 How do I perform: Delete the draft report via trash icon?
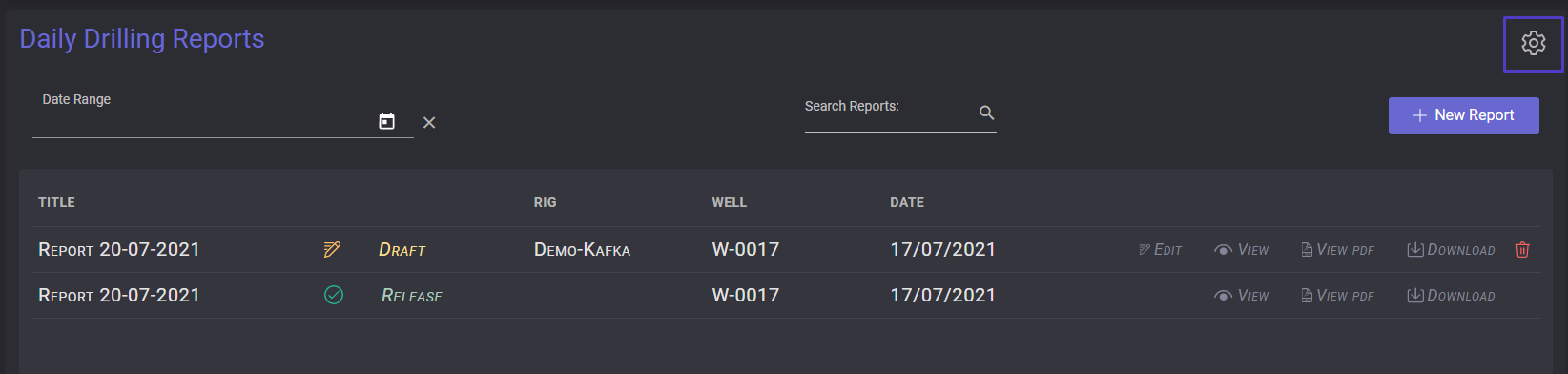click(x=1522, y=249)
